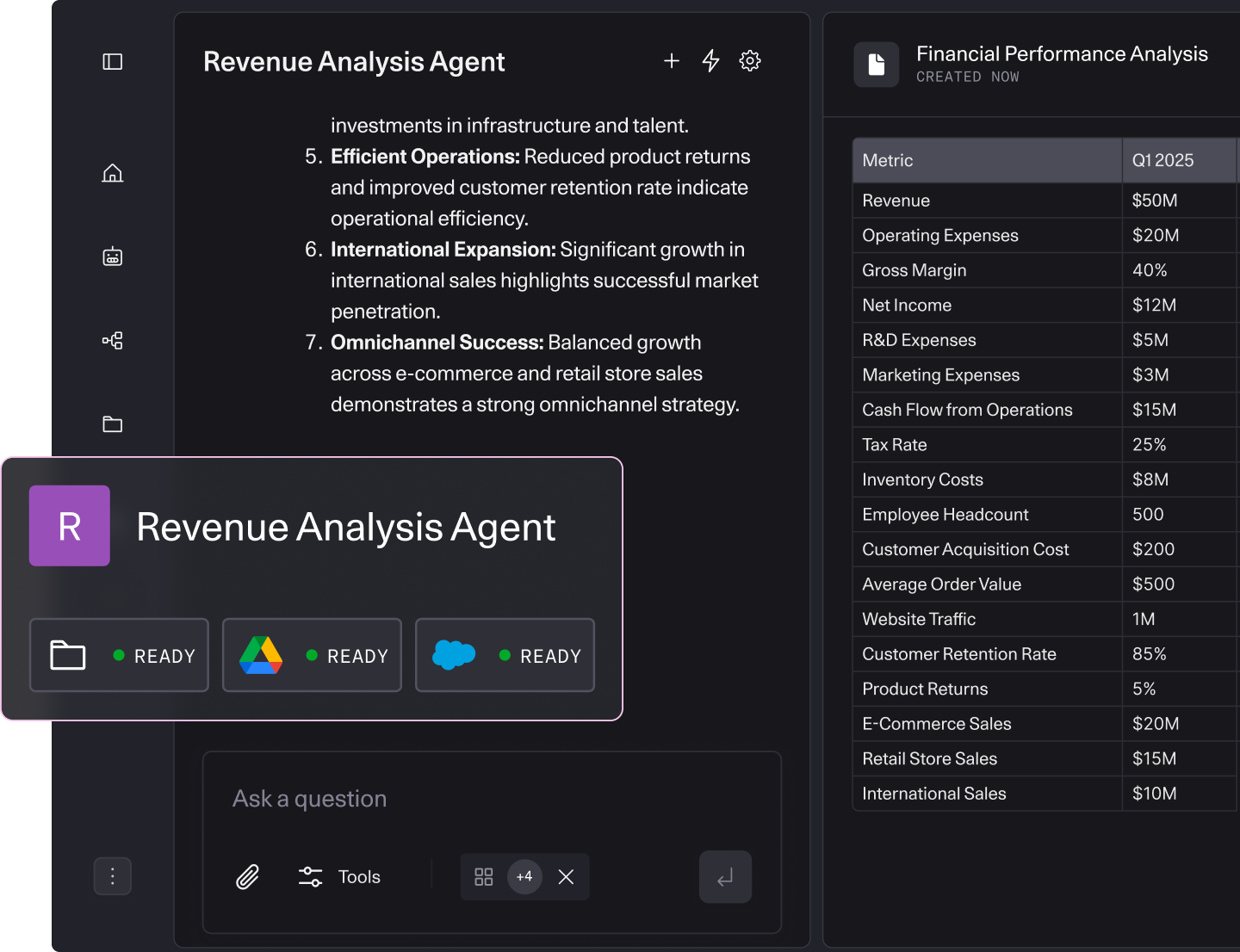Open the Tools options button
The width and height of the screenshot is (1240, 952).
[339, 877]
